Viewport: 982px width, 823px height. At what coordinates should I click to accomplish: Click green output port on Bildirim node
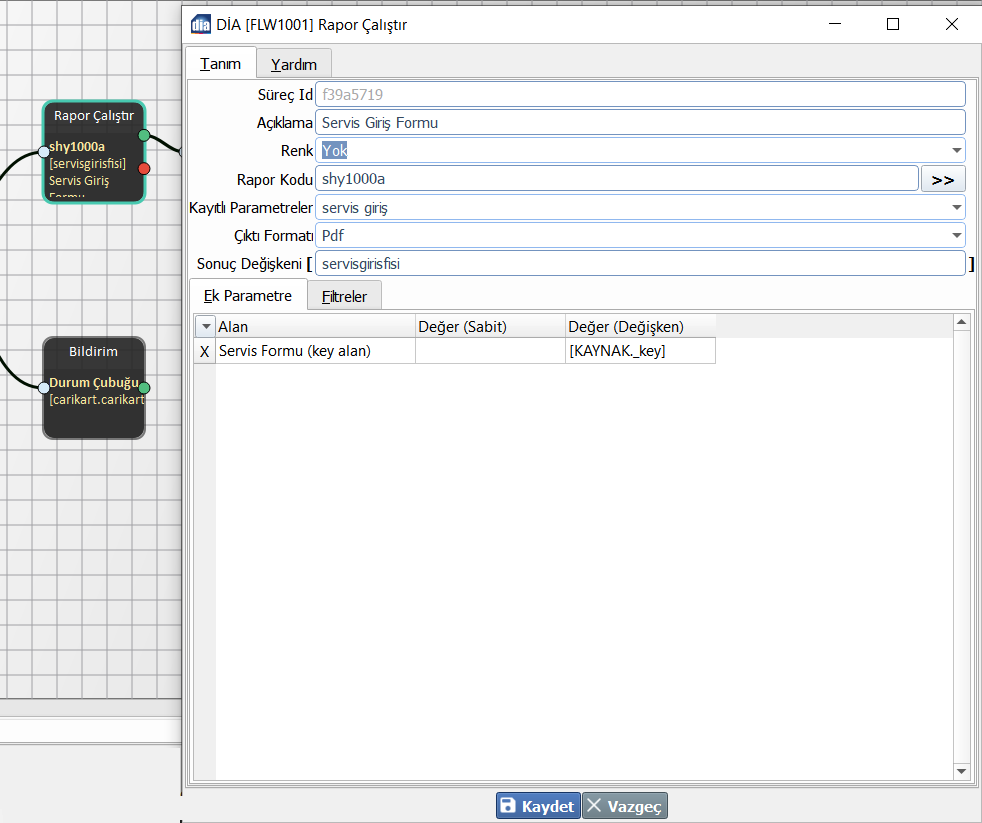(144, 388)
